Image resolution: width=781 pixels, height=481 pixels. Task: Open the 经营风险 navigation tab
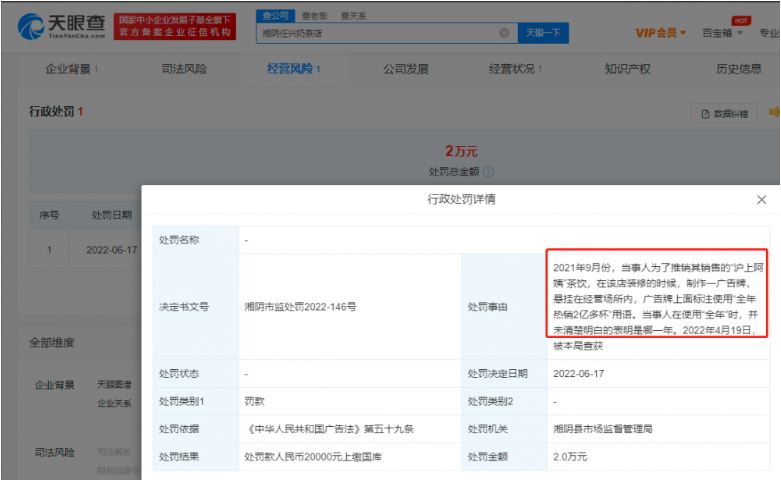click(293, 69)
